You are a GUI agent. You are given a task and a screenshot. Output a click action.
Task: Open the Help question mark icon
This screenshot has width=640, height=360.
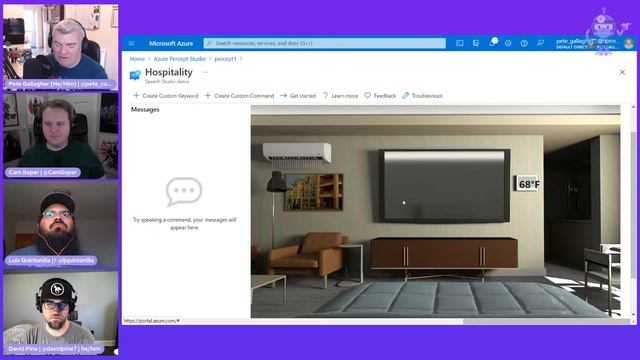coord(524,43)
